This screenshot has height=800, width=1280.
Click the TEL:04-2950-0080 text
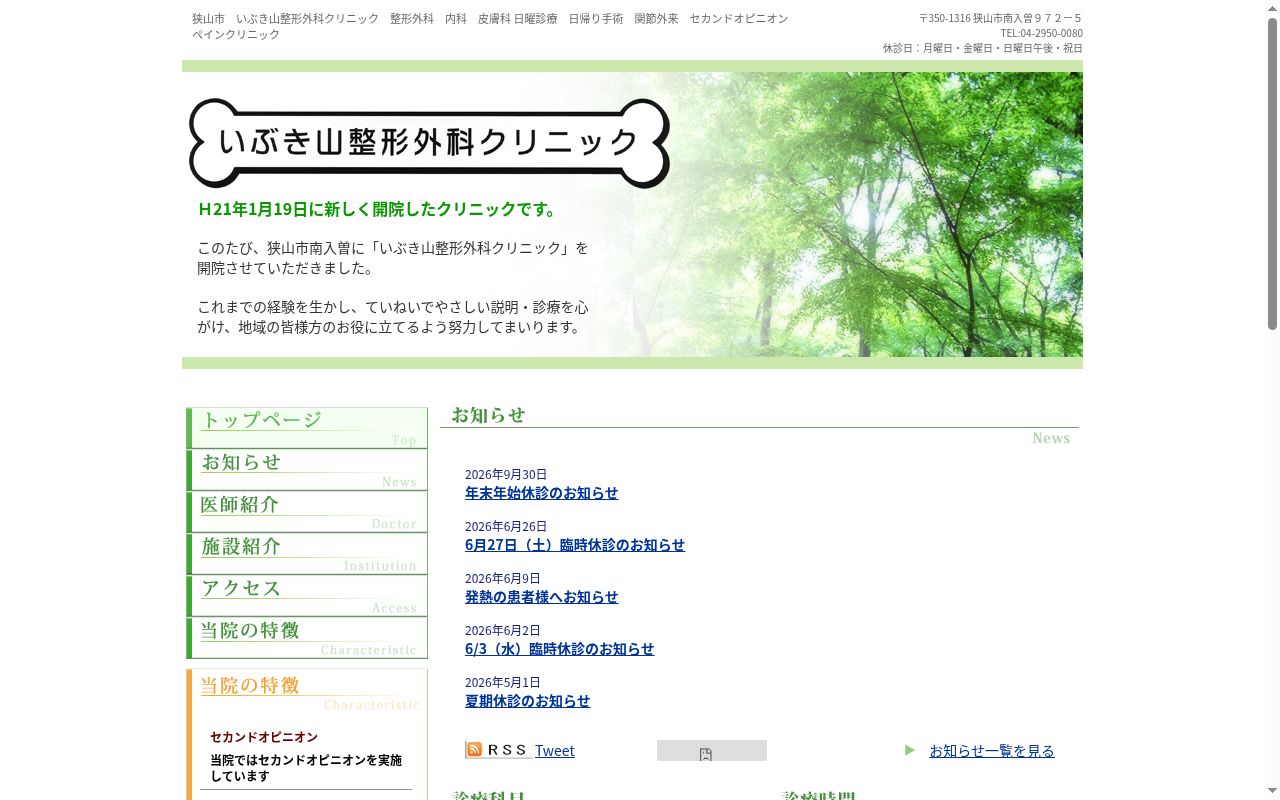1041,33
